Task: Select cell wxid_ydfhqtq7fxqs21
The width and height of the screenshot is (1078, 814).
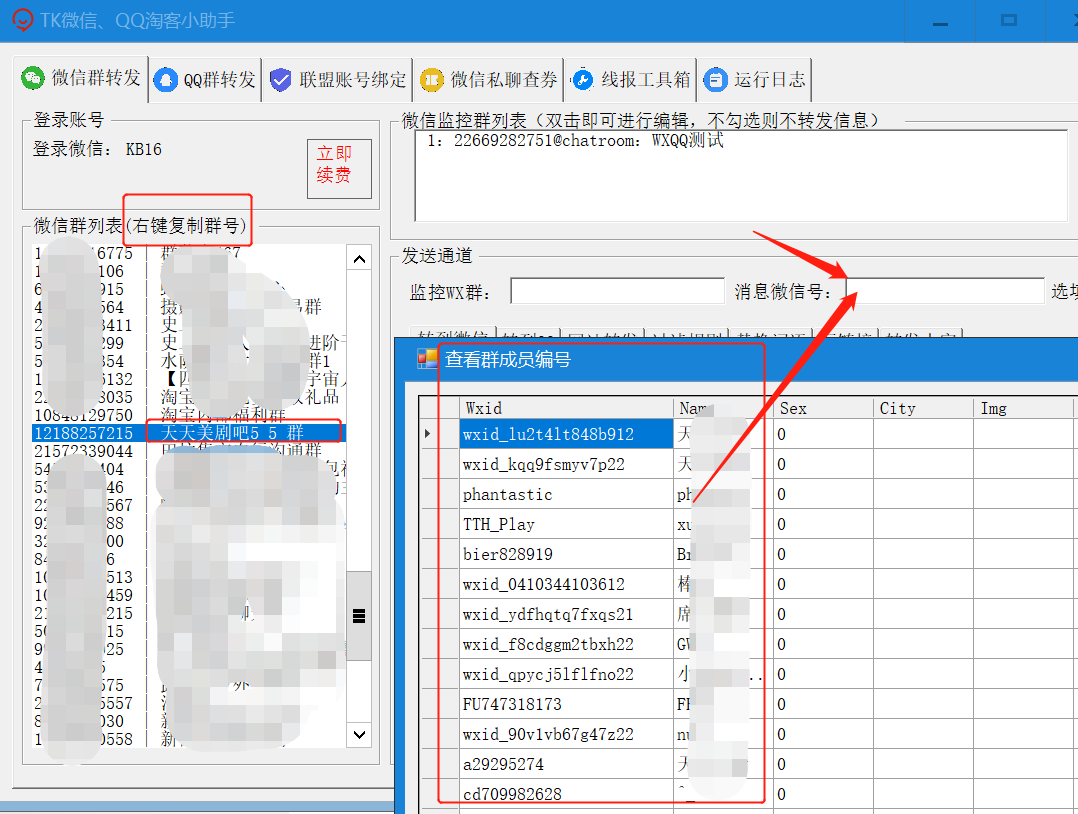Action: pyautogui.click(x=566, y=615)
